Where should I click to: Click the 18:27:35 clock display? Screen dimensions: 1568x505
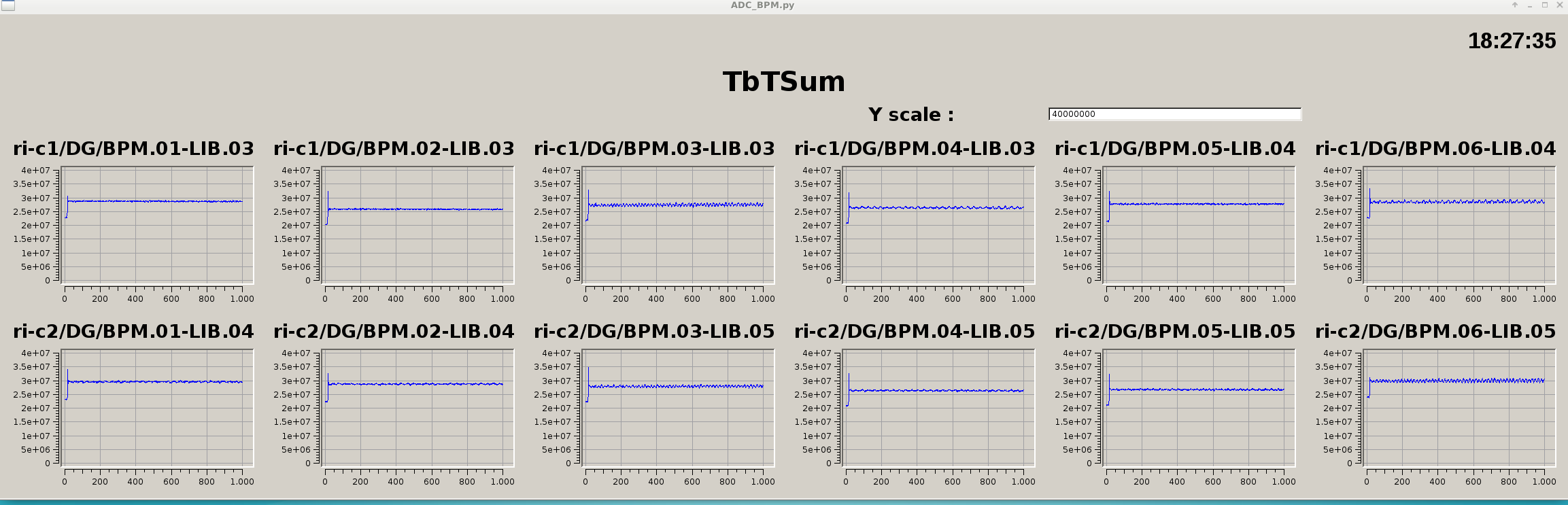click(1511, 41)
